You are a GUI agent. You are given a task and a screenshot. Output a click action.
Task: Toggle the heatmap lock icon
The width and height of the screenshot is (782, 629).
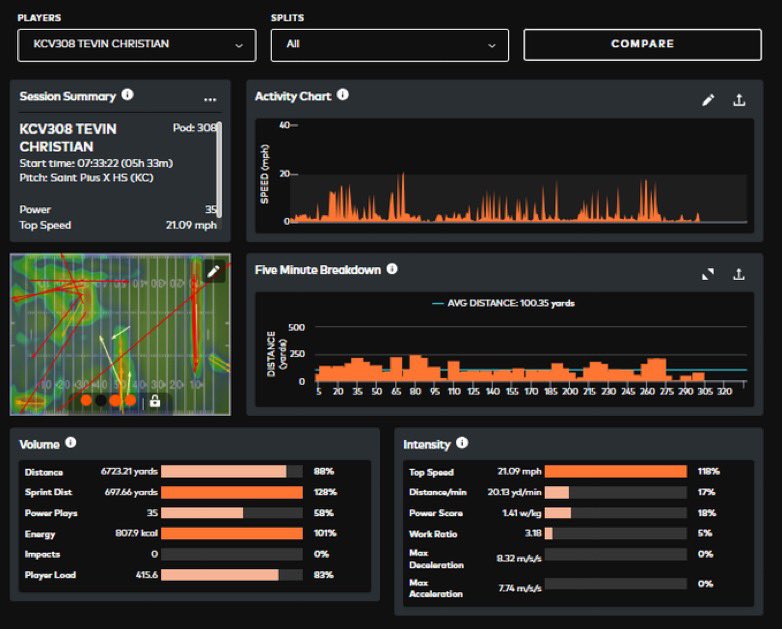(155, 401)
